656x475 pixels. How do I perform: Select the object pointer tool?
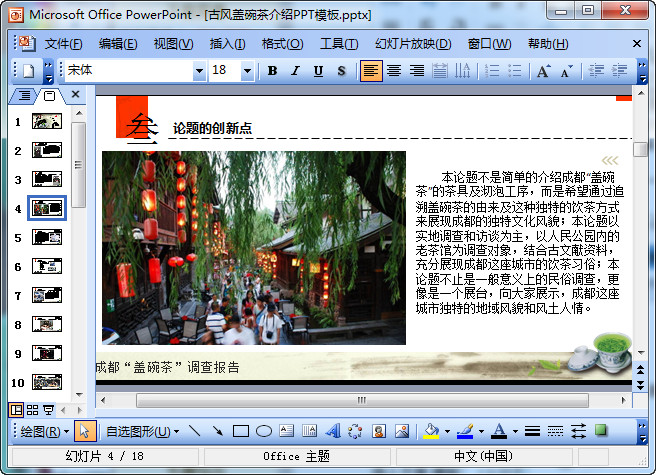point(85,431)
